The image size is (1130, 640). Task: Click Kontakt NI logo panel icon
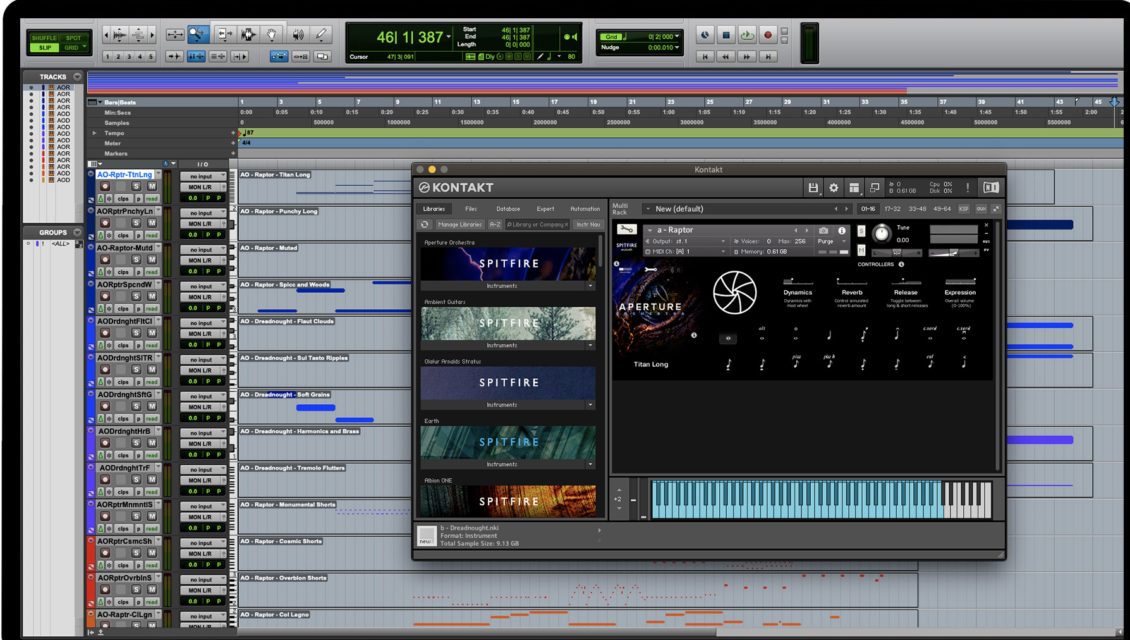tap(991, 187)
